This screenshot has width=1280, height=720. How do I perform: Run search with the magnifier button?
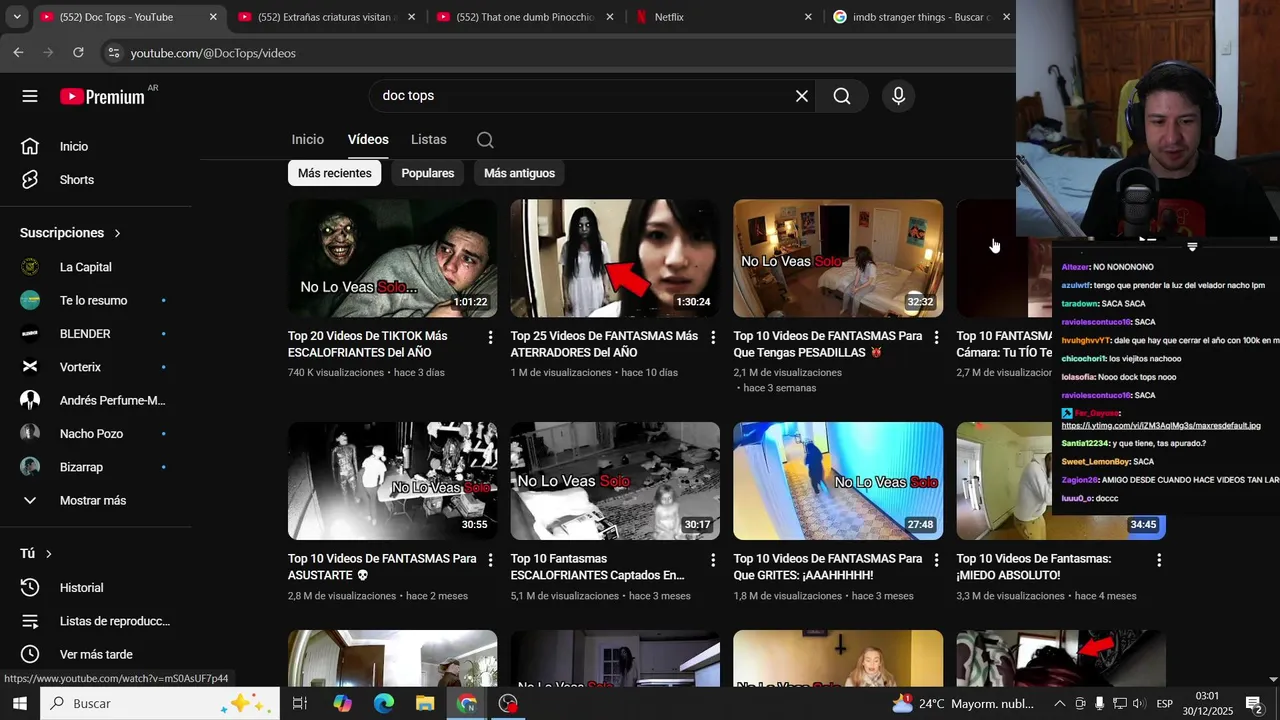842,96
